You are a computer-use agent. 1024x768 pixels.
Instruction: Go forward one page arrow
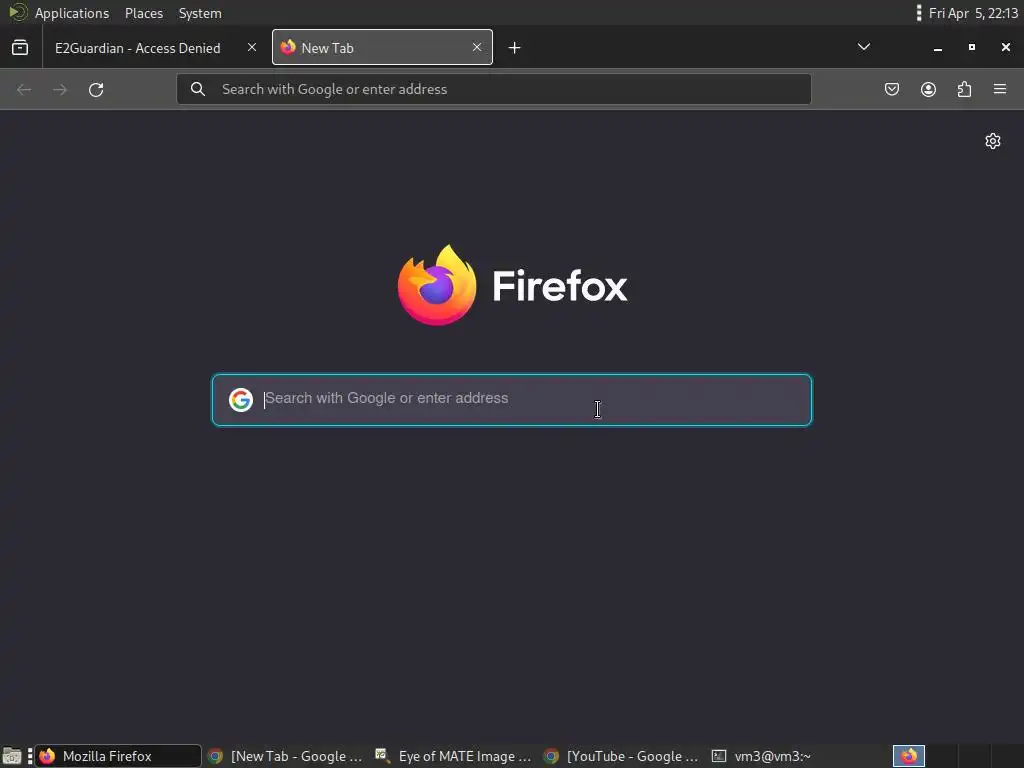point(60,89)
